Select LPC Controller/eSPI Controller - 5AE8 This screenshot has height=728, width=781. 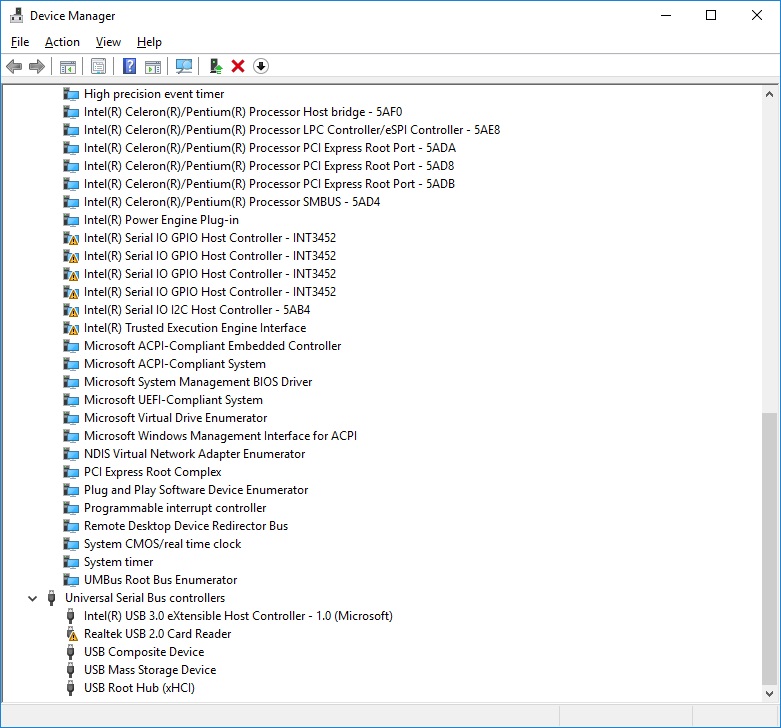tap(292, 130)
